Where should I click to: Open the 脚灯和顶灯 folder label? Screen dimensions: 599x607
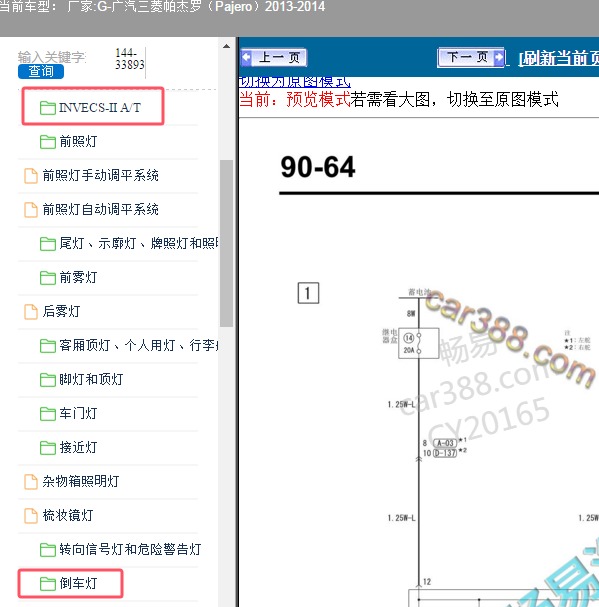click(91, 379)
